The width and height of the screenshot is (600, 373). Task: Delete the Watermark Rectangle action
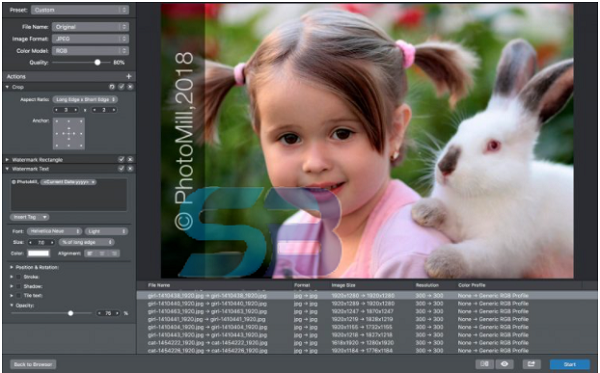130,159
